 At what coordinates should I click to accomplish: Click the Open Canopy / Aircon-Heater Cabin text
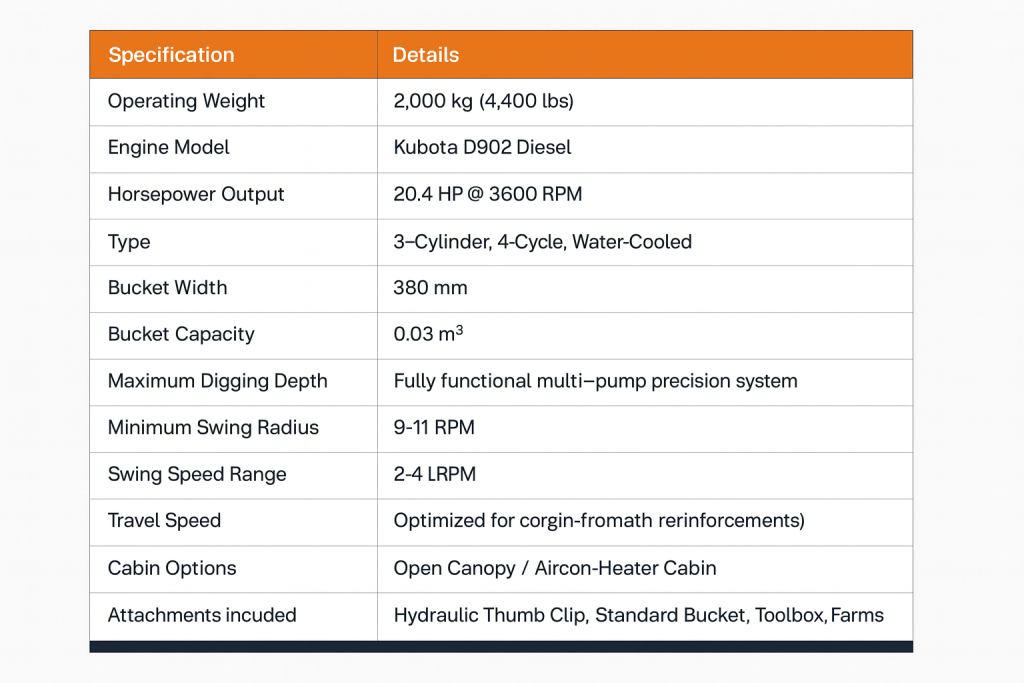click(x=555, y=567)
